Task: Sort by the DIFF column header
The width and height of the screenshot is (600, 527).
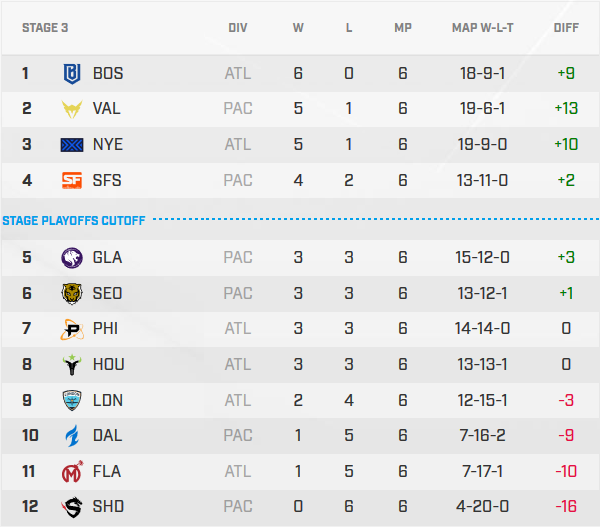Action: pos(566,28)
